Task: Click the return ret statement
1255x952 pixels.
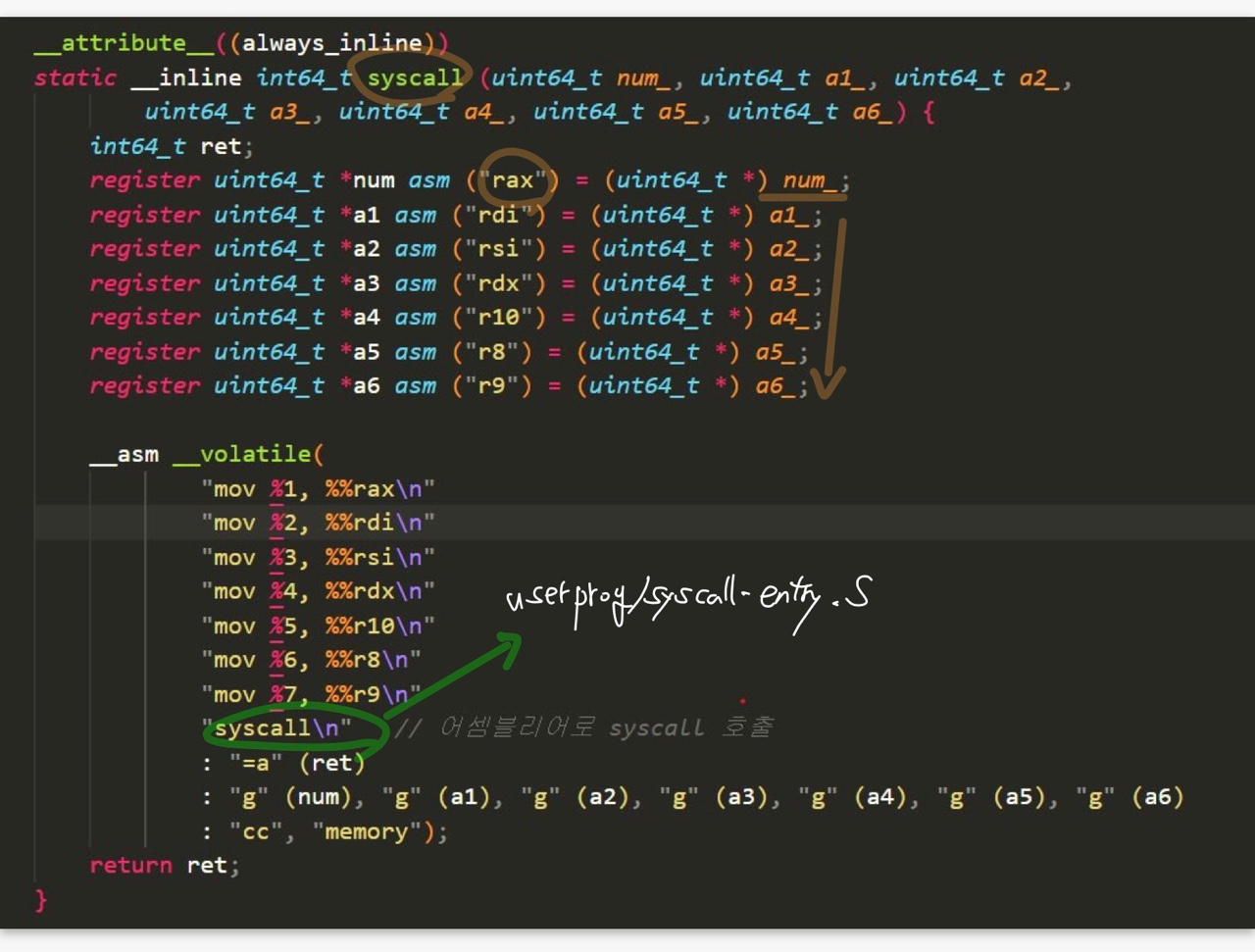Action: 164,865
